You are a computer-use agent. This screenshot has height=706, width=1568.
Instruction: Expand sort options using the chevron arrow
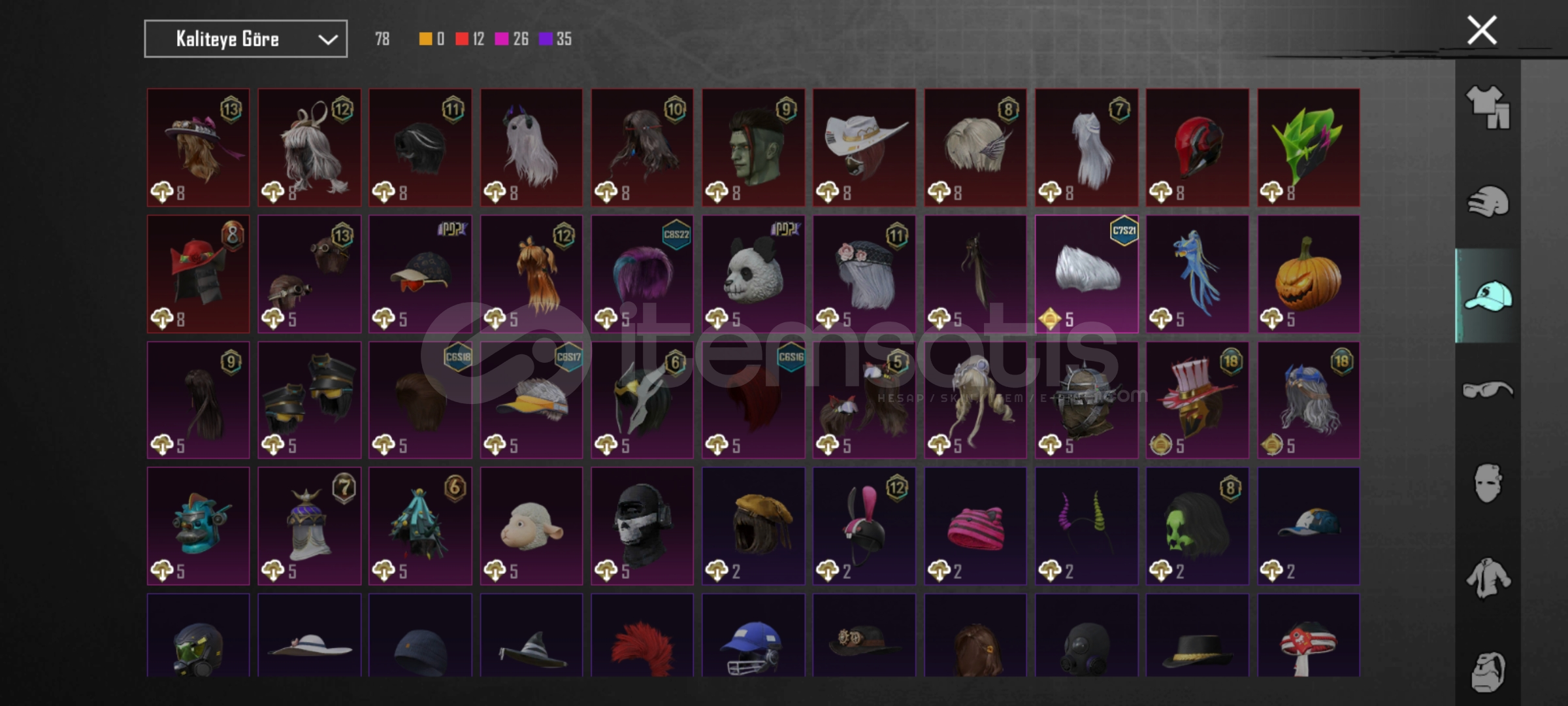(328, 40)
